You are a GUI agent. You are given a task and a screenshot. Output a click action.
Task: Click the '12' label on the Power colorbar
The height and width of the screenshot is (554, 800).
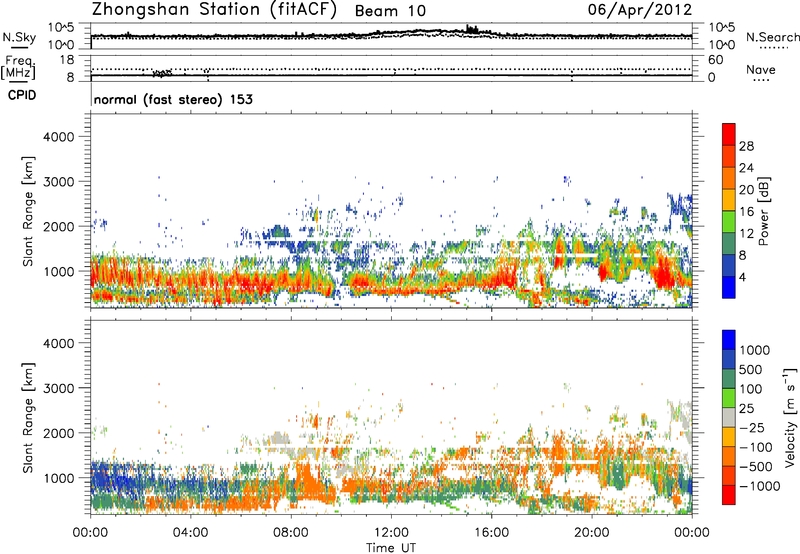click(x=746, y=234)
